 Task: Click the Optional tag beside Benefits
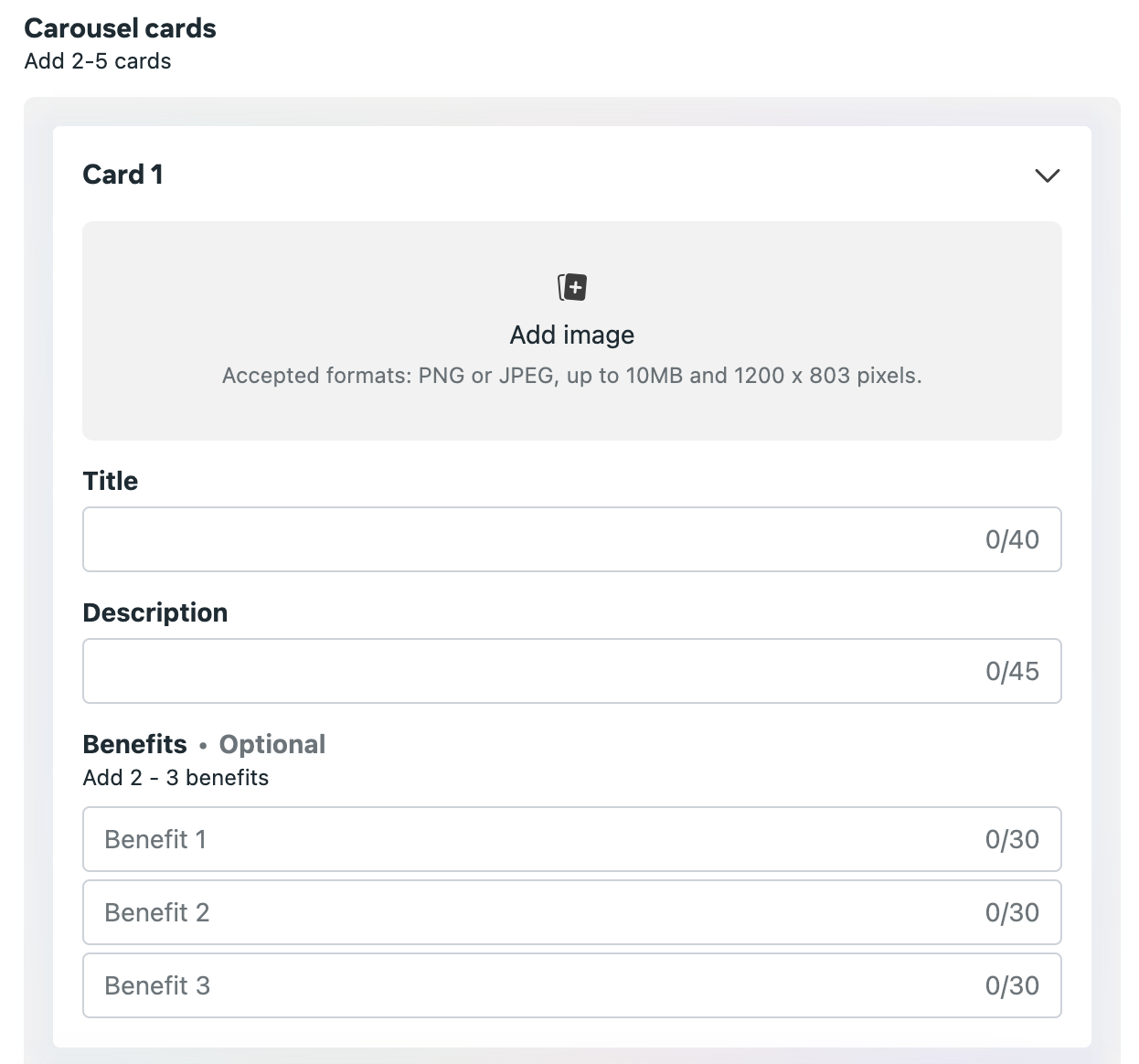[x=272, y=744]
